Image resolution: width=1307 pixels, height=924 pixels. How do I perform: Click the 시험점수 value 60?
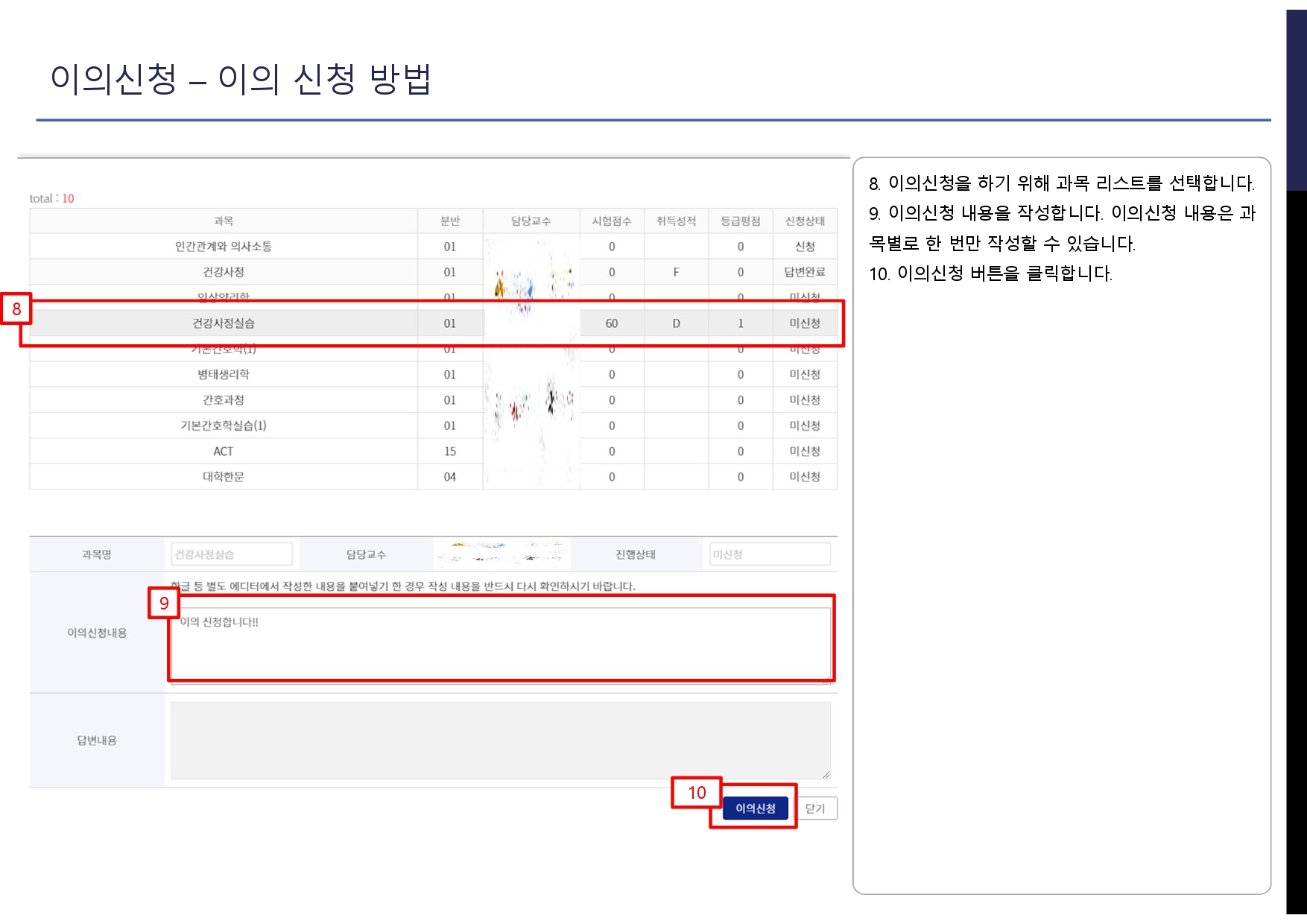click(612, 323)
